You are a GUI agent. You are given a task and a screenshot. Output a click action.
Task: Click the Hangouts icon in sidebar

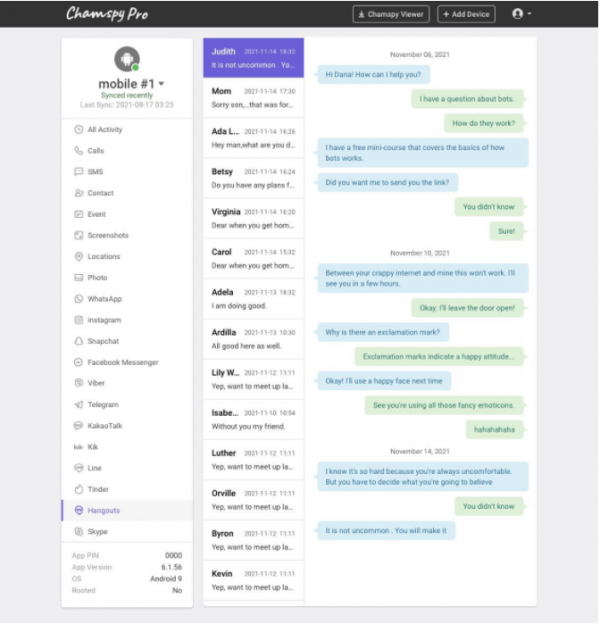[x=79, y=510]
